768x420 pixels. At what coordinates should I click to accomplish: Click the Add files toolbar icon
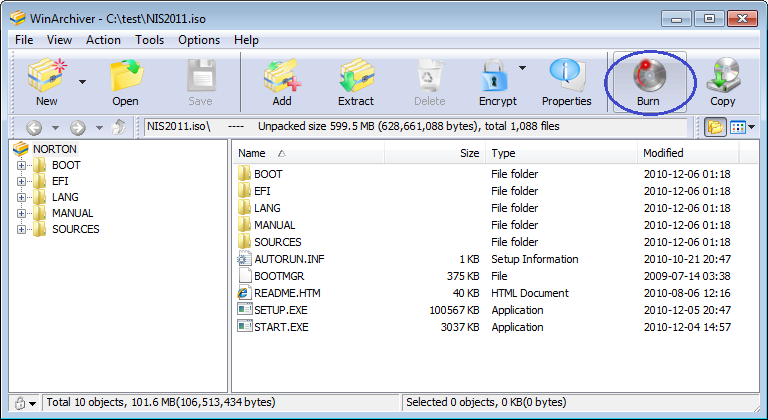[x=282, y=76]
